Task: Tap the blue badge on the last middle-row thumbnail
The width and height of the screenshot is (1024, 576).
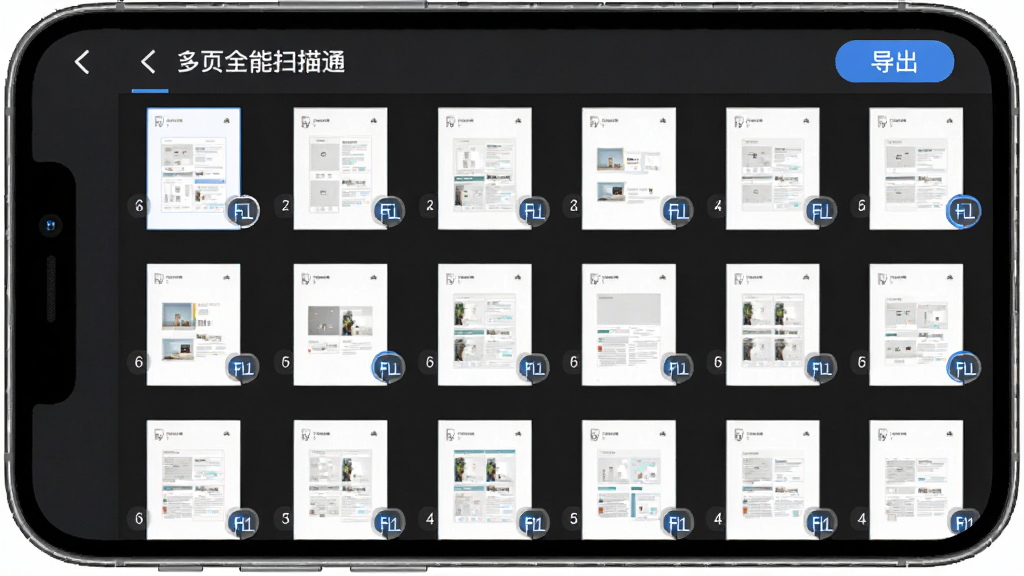Action: coord(964,368)
